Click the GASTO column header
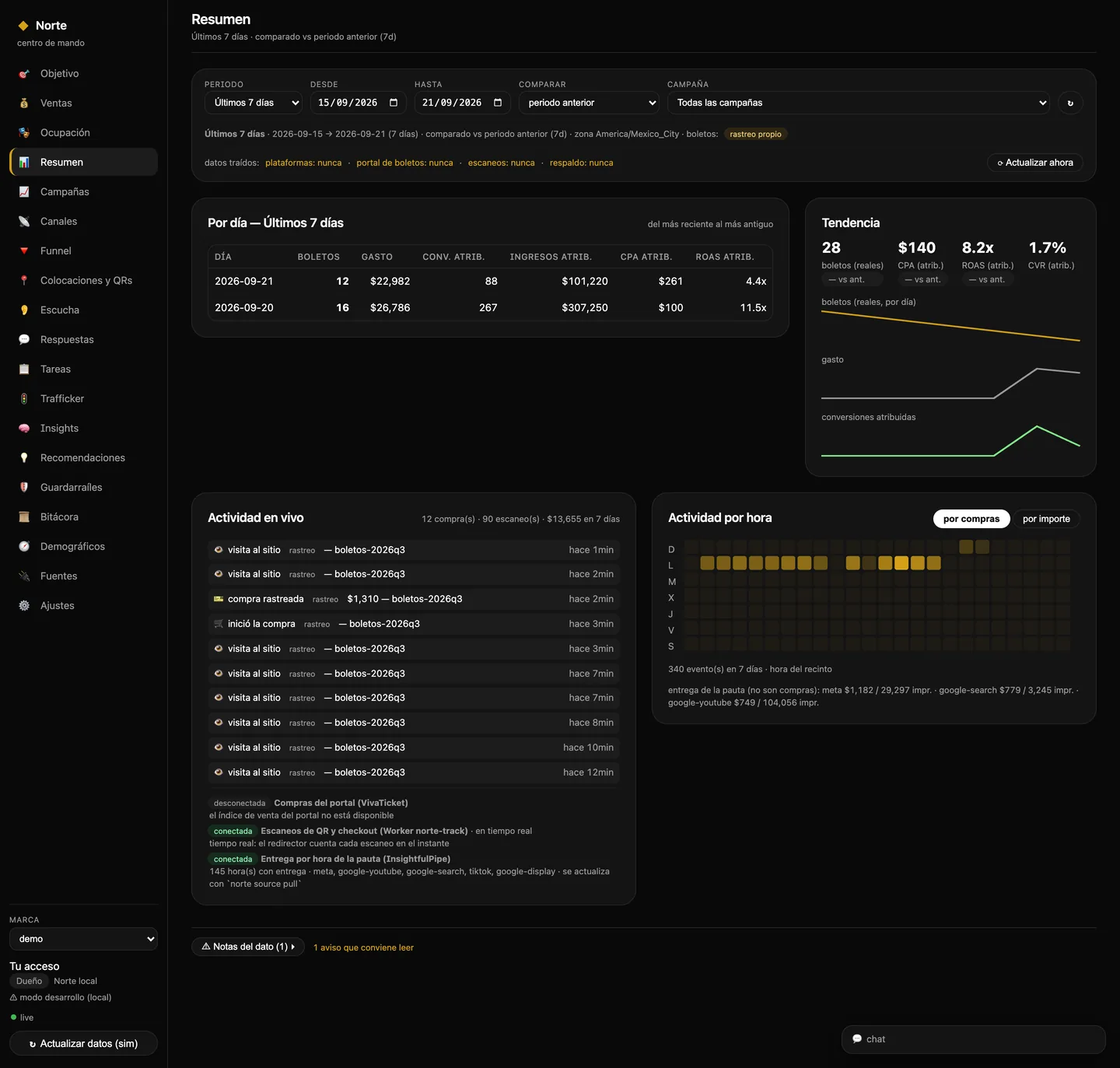The width and height of the screenshot is (1120, 1068). click(377, 257)
